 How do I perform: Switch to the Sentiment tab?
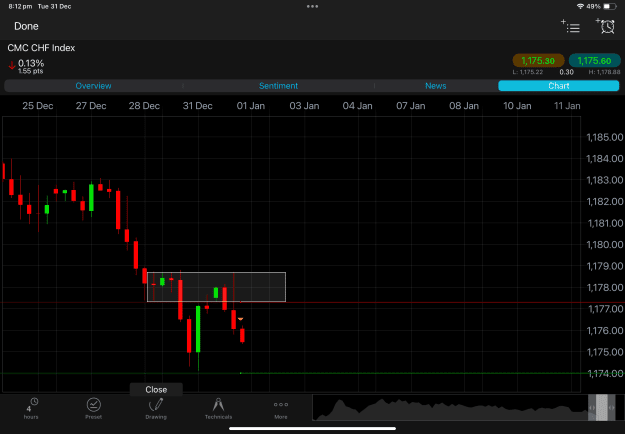(x=278, y=86)
